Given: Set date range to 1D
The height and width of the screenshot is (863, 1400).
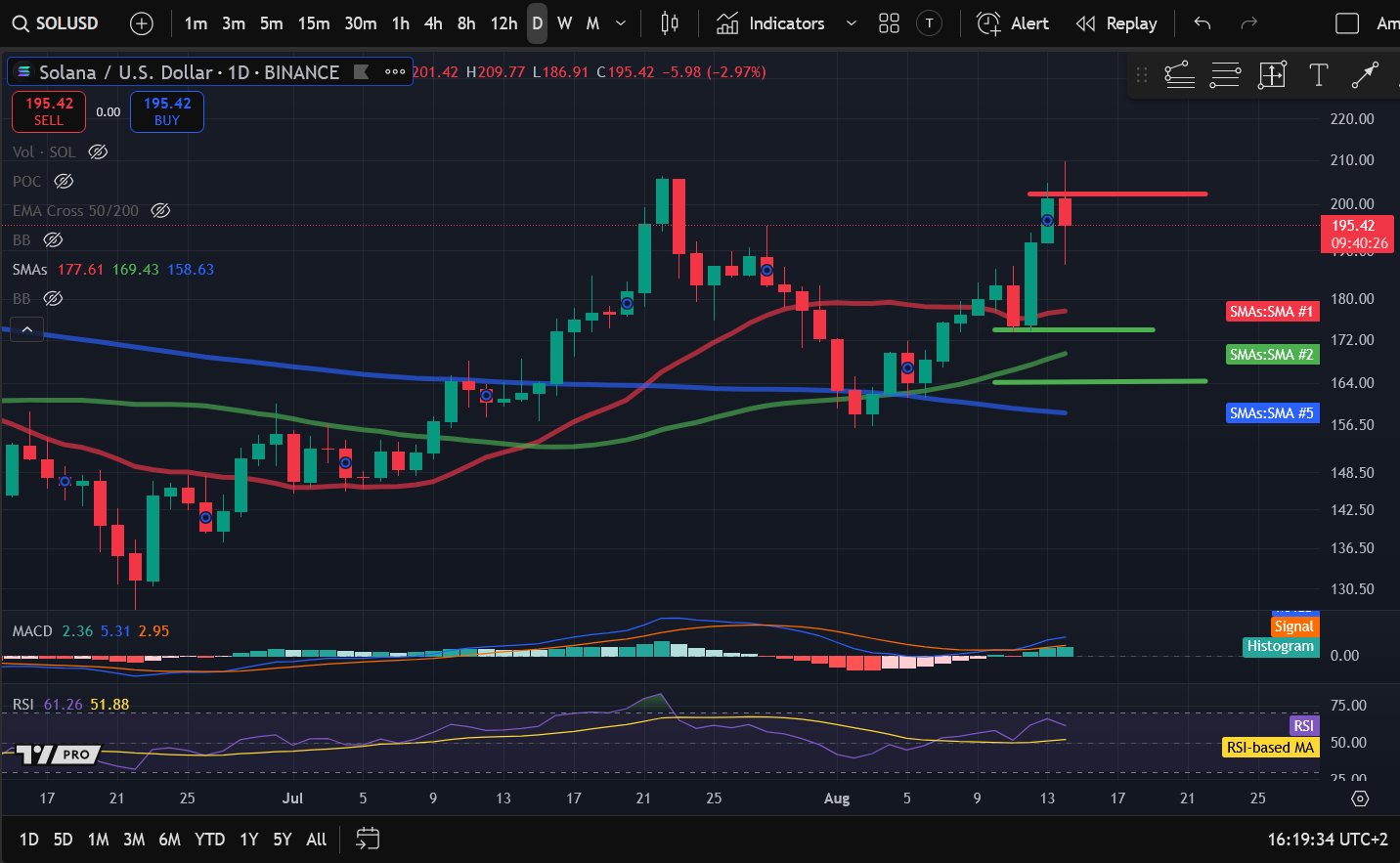Looking at the screenshot, I should [28, 840].
